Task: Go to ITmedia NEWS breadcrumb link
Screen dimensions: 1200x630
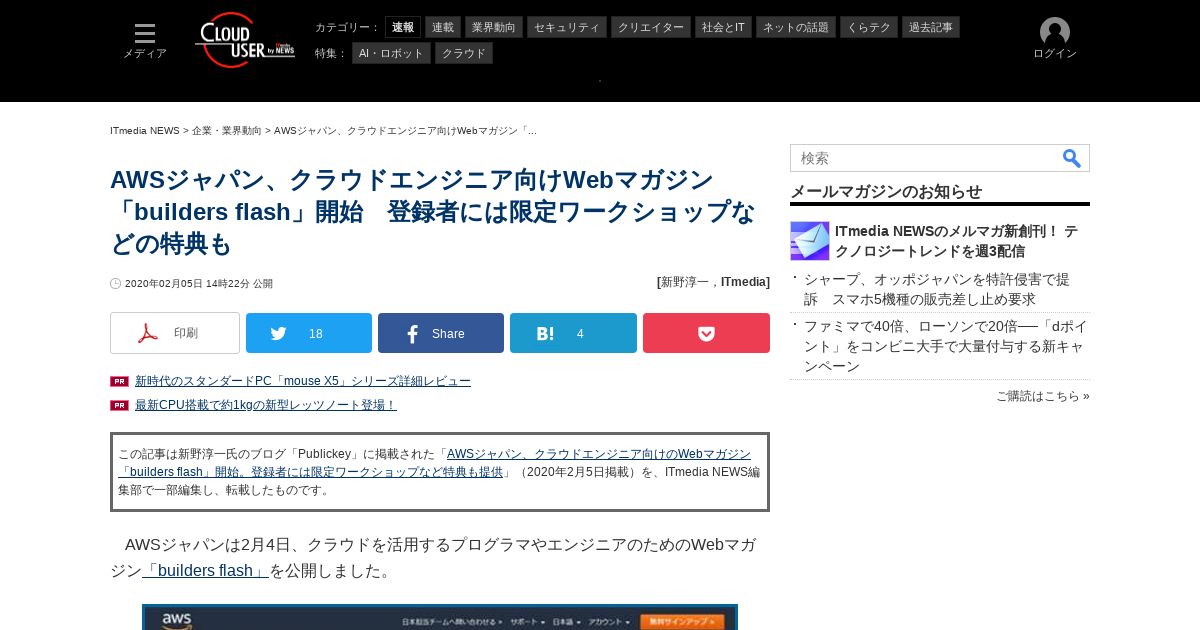Action: tap(145, 131)
